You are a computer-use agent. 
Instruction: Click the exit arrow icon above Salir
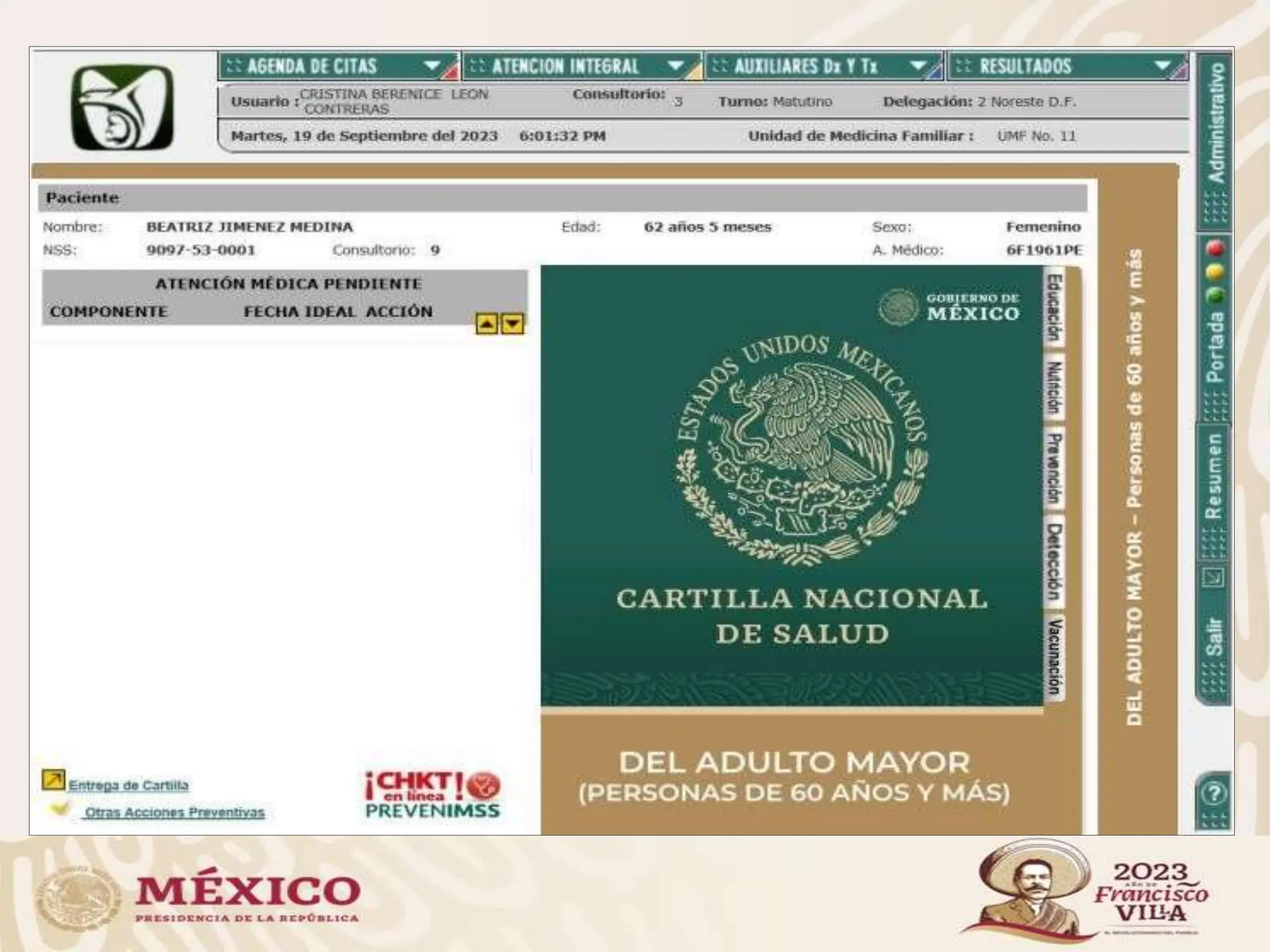(x=1213, y=578)
